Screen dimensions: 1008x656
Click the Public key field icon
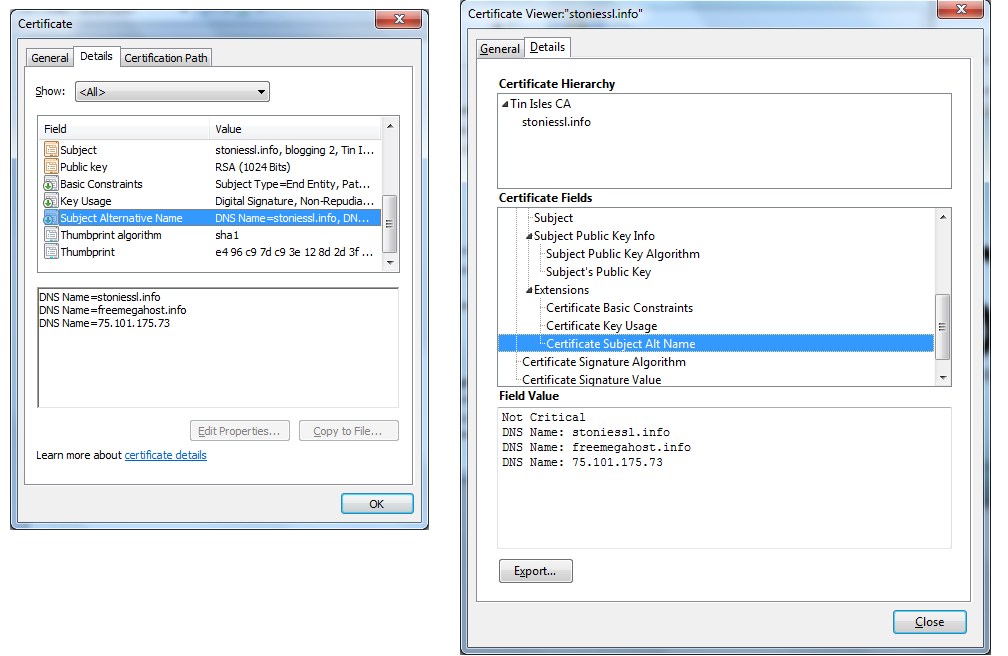(51, 167)
